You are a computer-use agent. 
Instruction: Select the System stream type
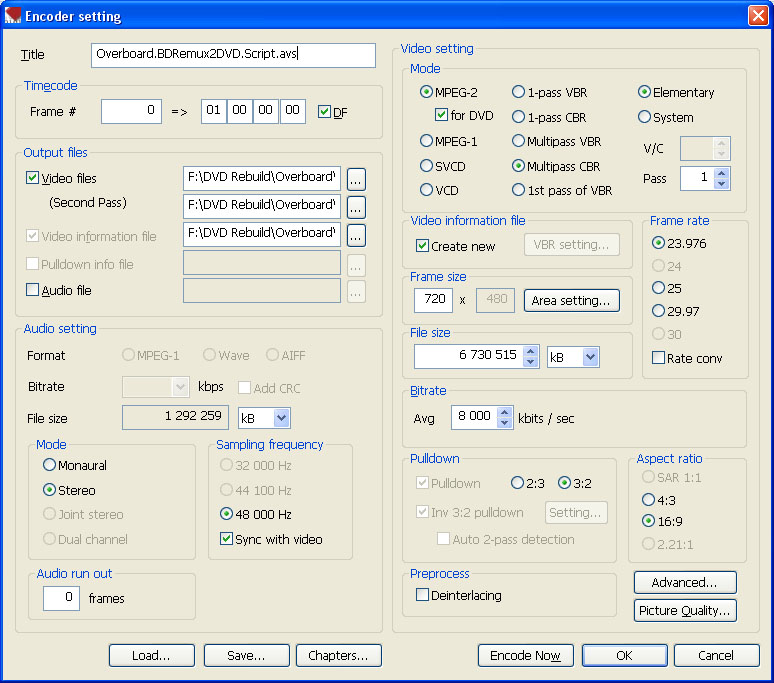pyautogui.click(x=644, y=117)
